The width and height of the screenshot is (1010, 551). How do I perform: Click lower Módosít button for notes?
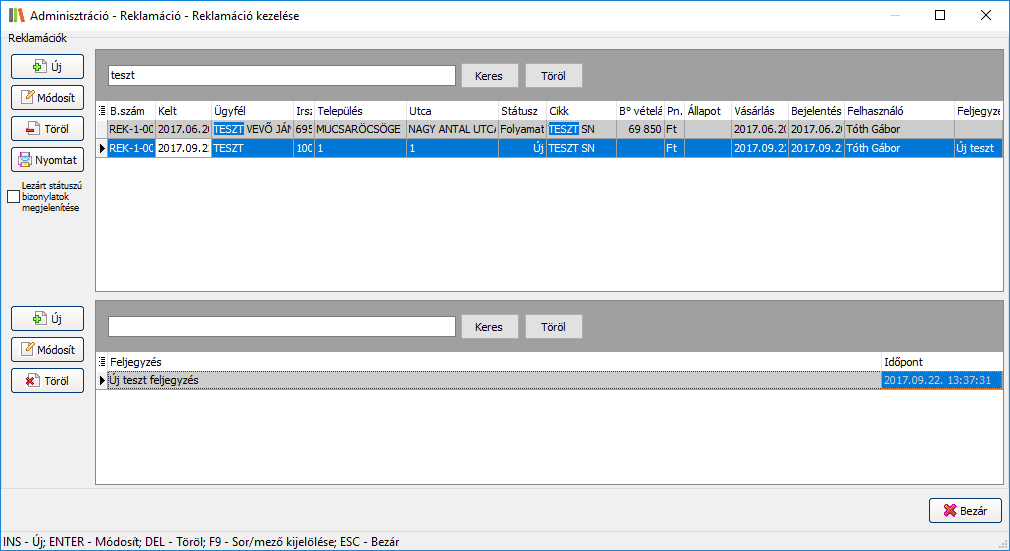click(x=47, y=350)
